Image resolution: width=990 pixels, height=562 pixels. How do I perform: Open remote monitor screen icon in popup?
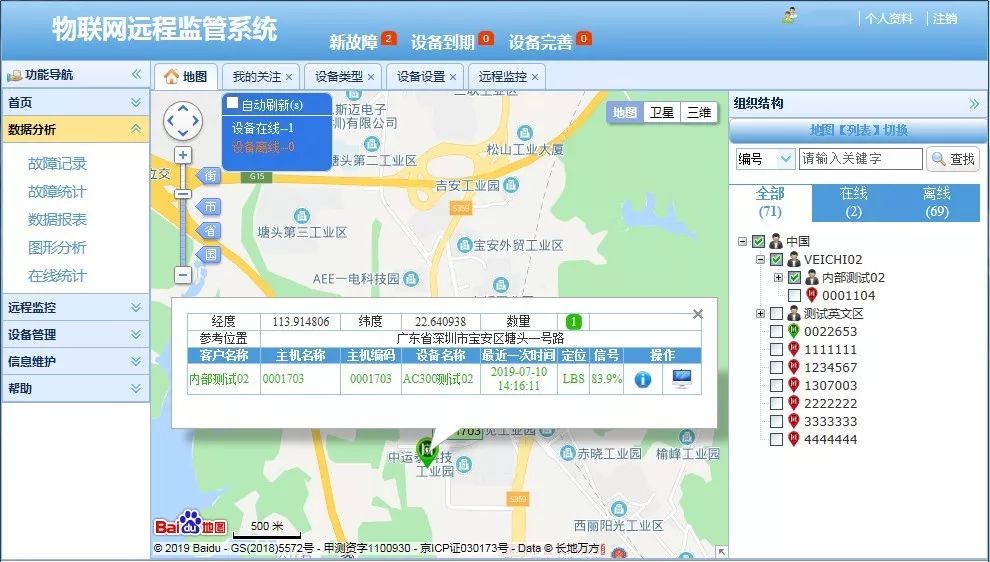682,379
